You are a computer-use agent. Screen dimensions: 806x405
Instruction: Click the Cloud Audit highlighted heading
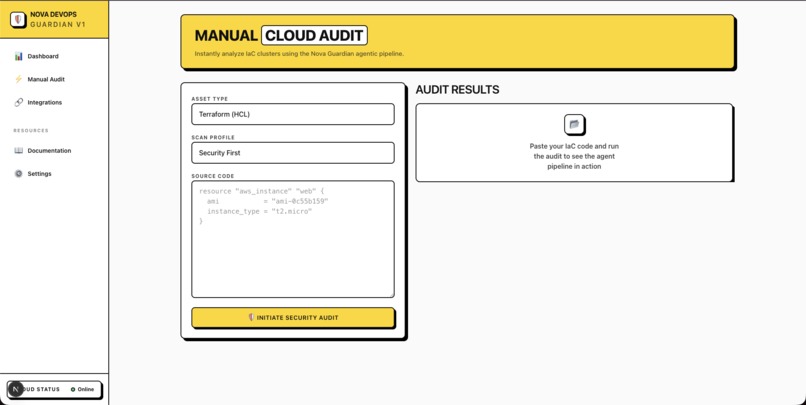click(314, 35)
